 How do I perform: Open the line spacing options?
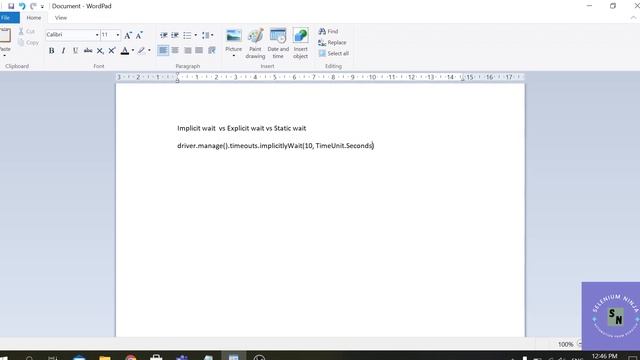207,35
